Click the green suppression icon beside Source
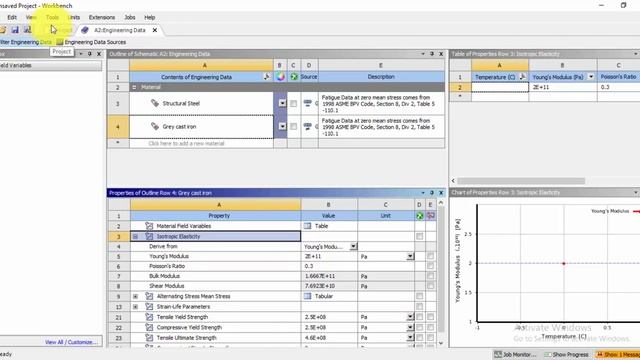This screenshot has height=360, width=640. [294, 77]
